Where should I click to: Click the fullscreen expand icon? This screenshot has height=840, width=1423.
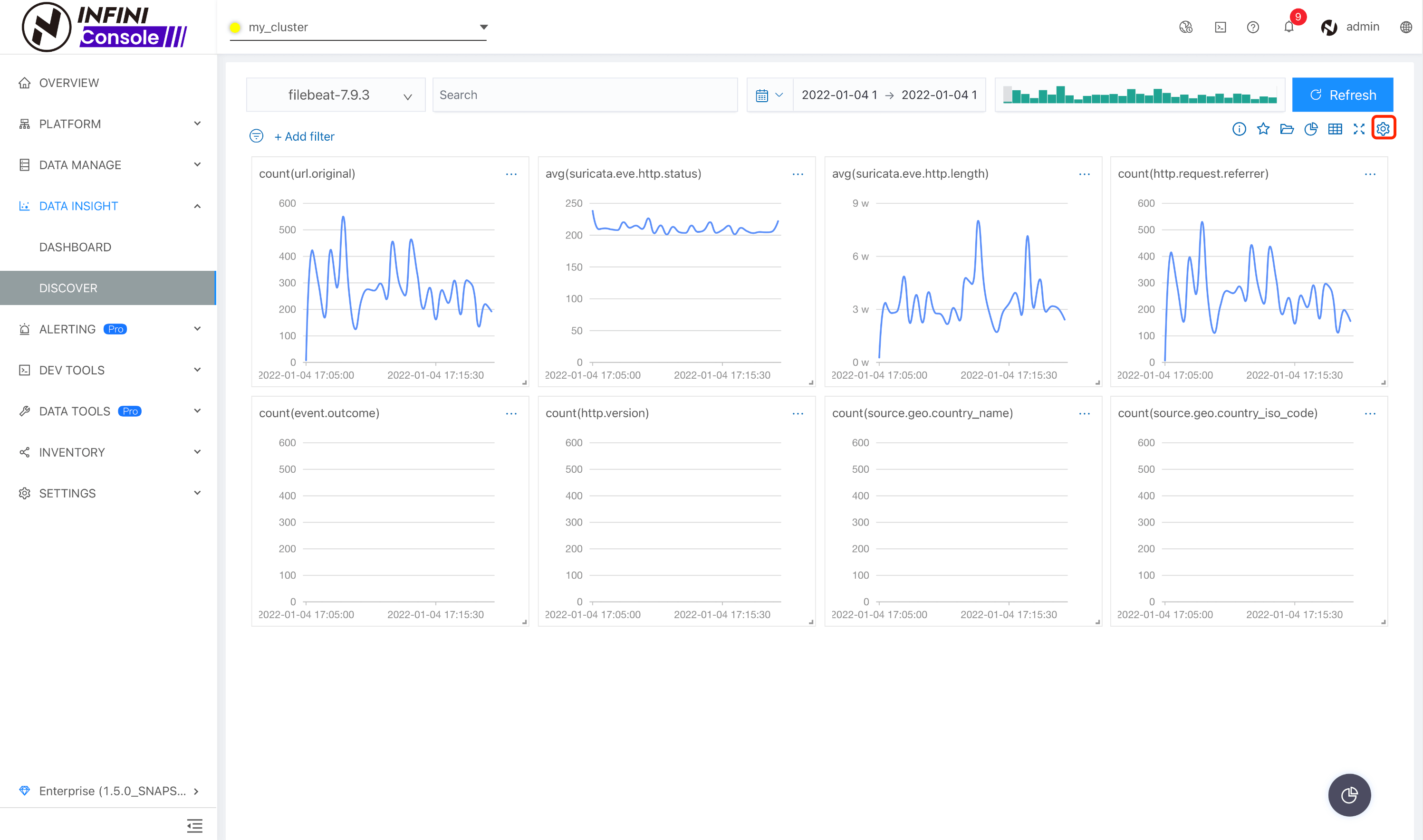[x=1358, y=129]
